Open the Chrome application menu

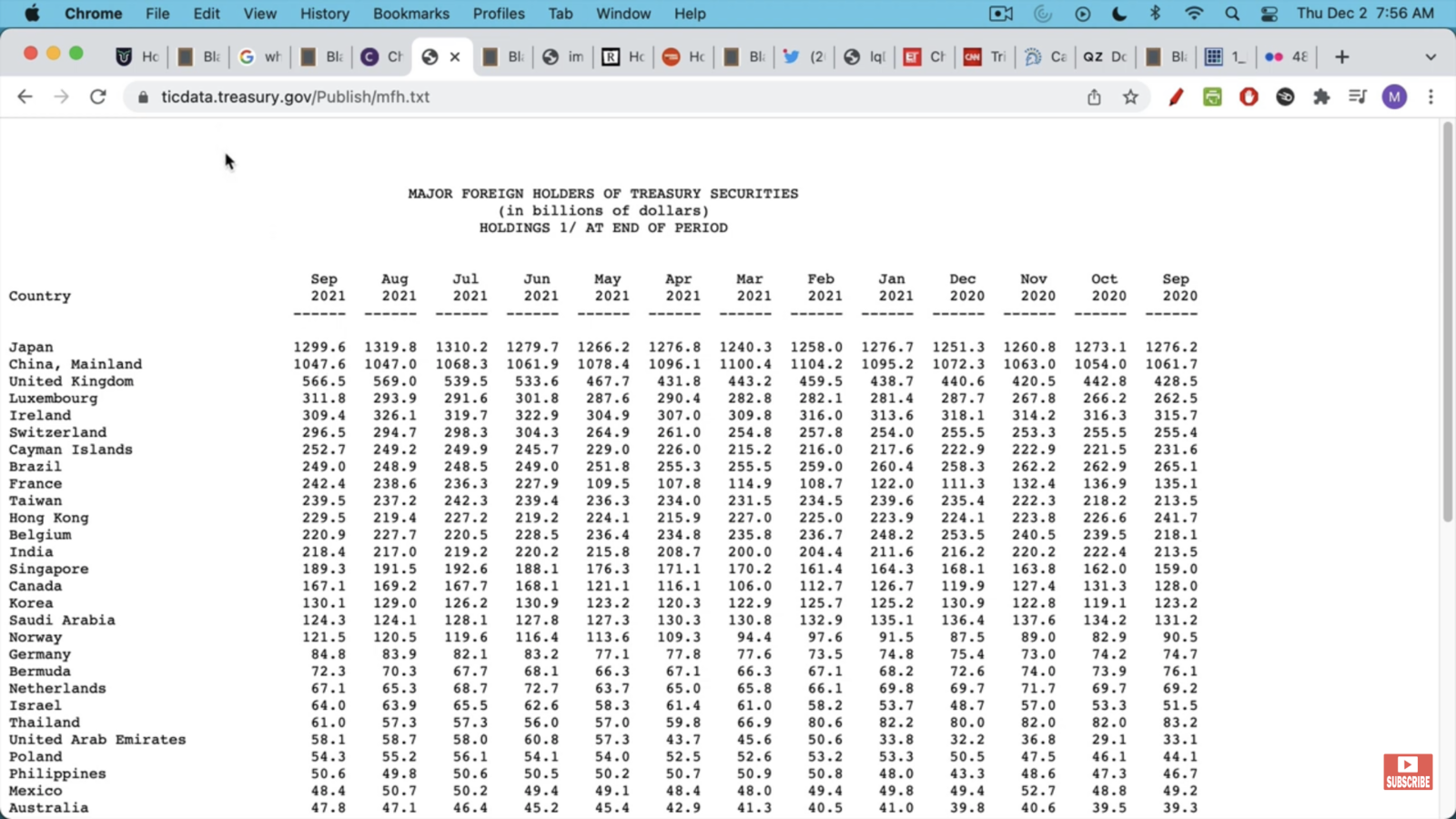[93, 14]
